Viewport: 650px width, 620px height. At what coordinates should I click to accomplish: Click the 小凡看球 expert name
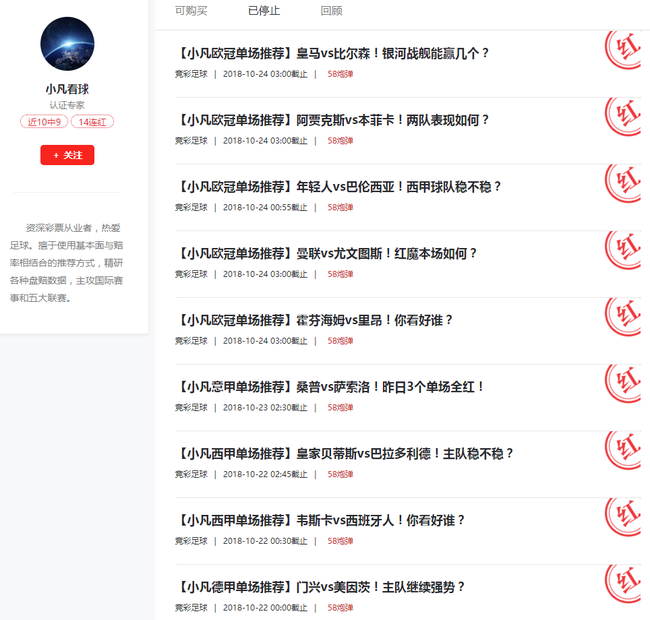point(67,89)
